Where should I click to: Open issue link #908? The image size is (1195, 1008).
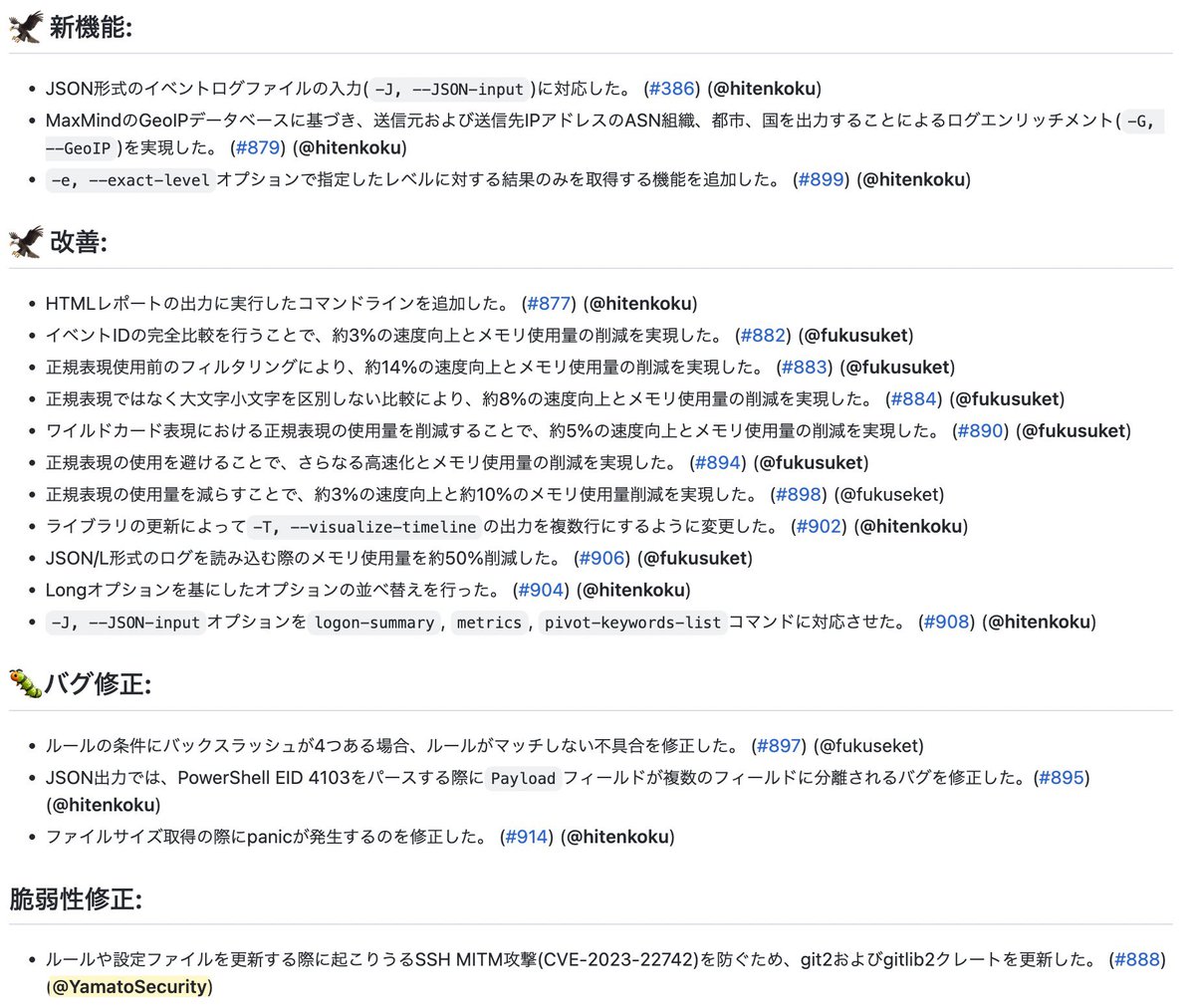[947, 623]
